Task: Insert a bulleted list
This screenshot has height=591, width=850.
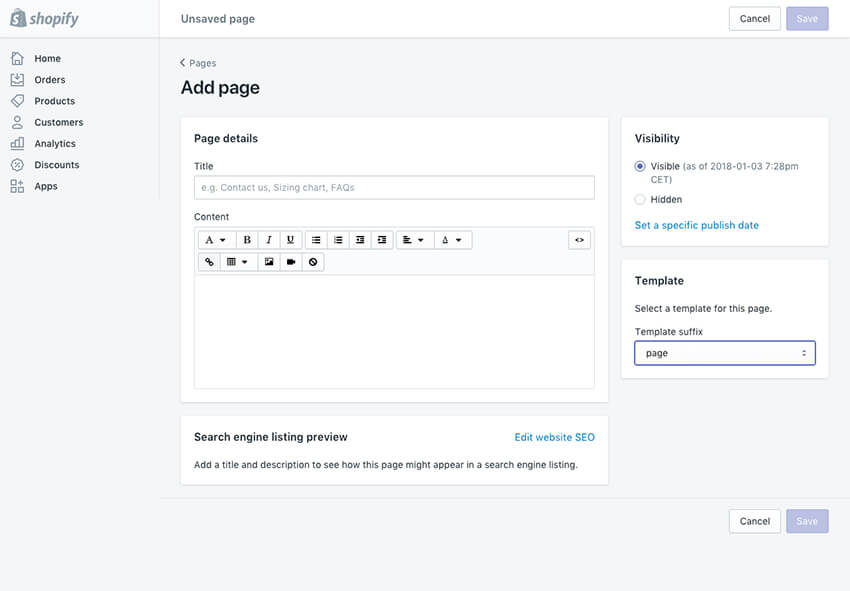Action: [x=315, y=239]
